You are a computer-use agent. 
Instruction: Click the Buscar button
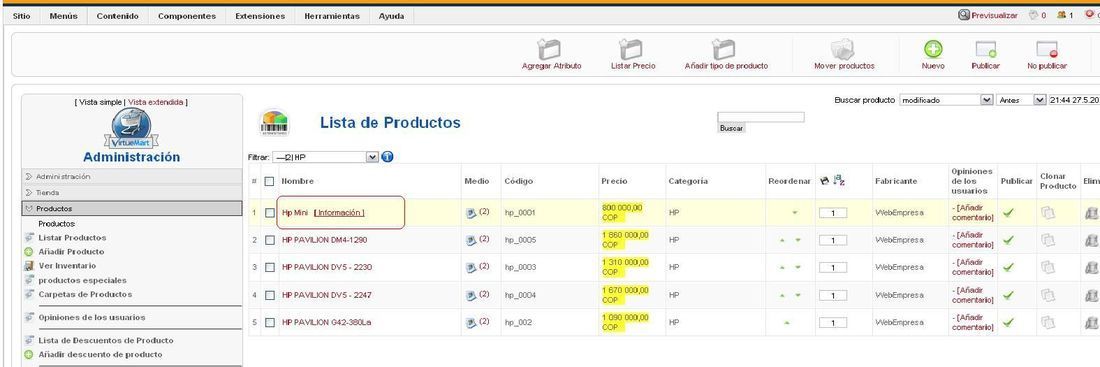[x=732, y=128]
